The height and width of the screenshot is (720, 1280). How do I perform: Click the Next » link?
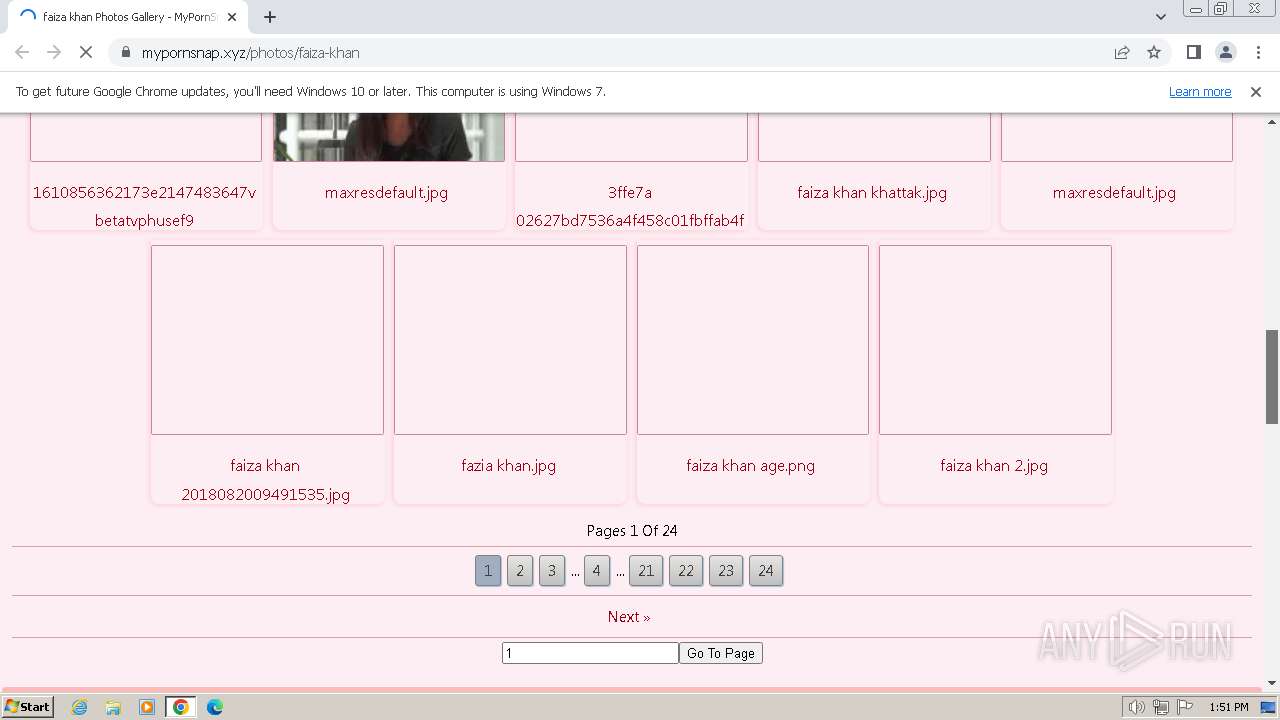629,617
